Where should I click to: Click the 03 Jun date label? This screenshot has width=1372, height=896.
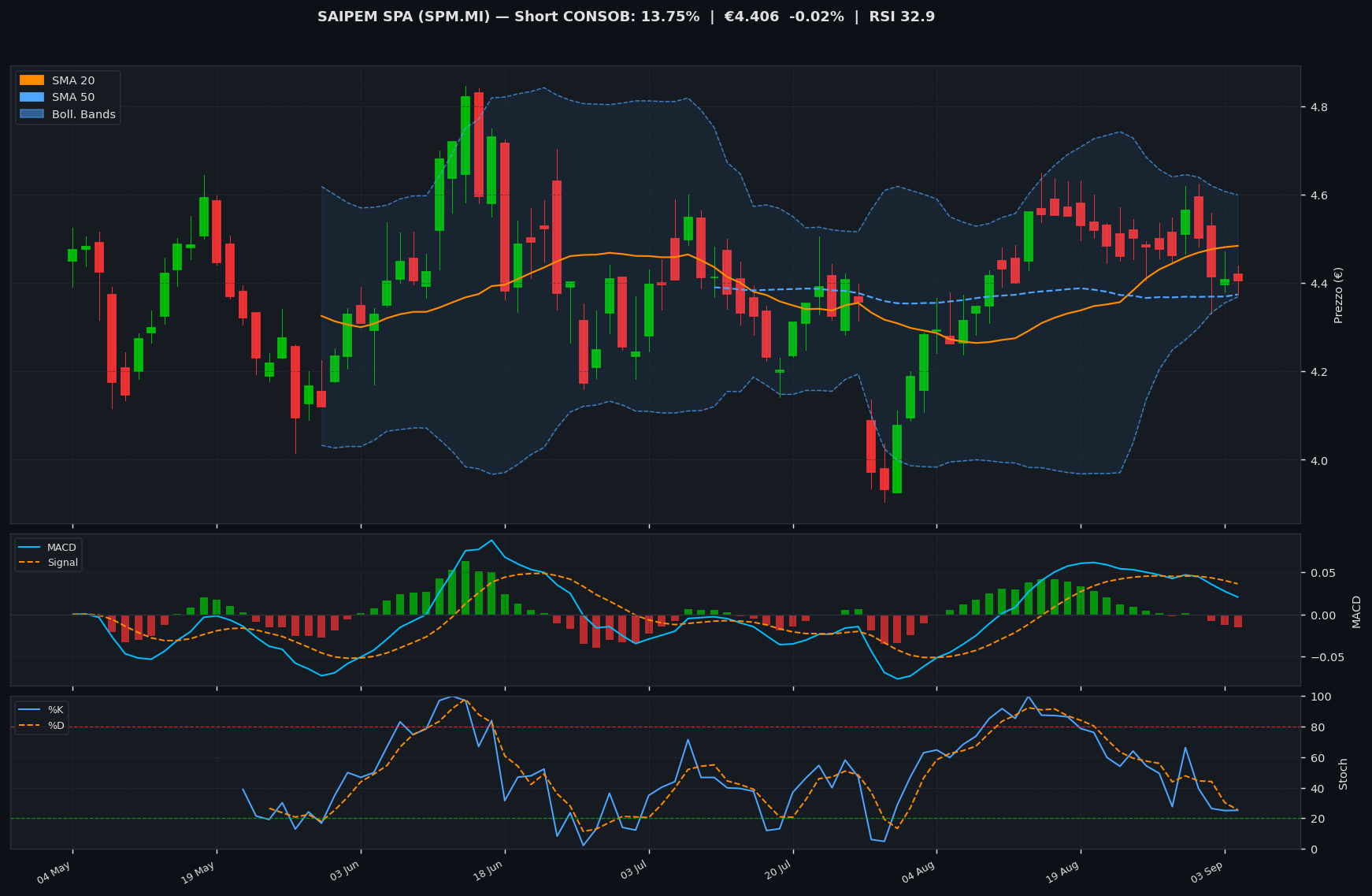344,872
